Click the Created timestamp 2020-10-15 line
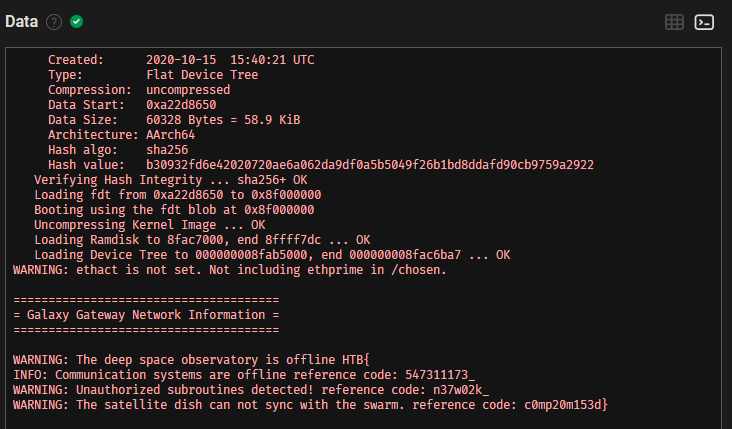Image resolution: width=732 pixels, height=429 pixels. point(230,60)
